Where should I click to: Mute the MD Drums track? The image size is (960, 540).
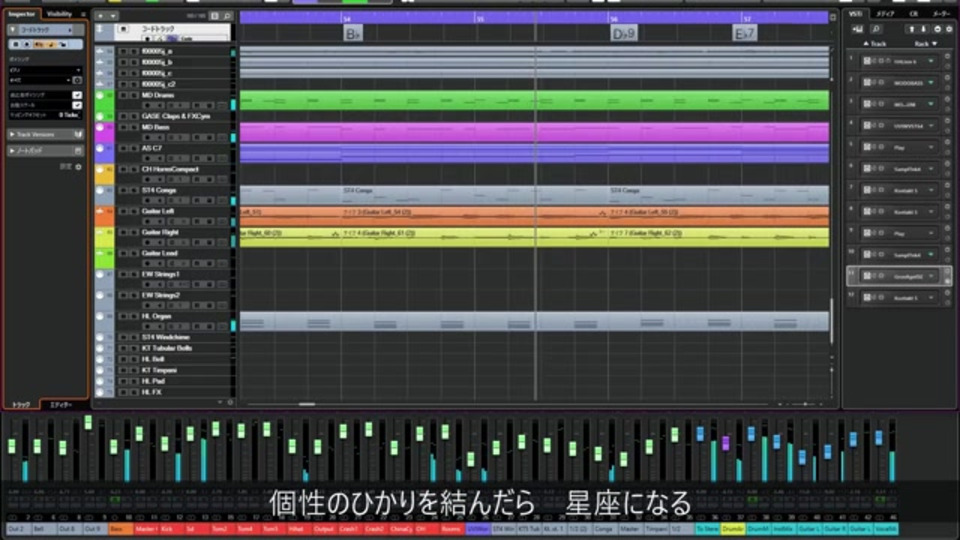(x=123, y=96)
